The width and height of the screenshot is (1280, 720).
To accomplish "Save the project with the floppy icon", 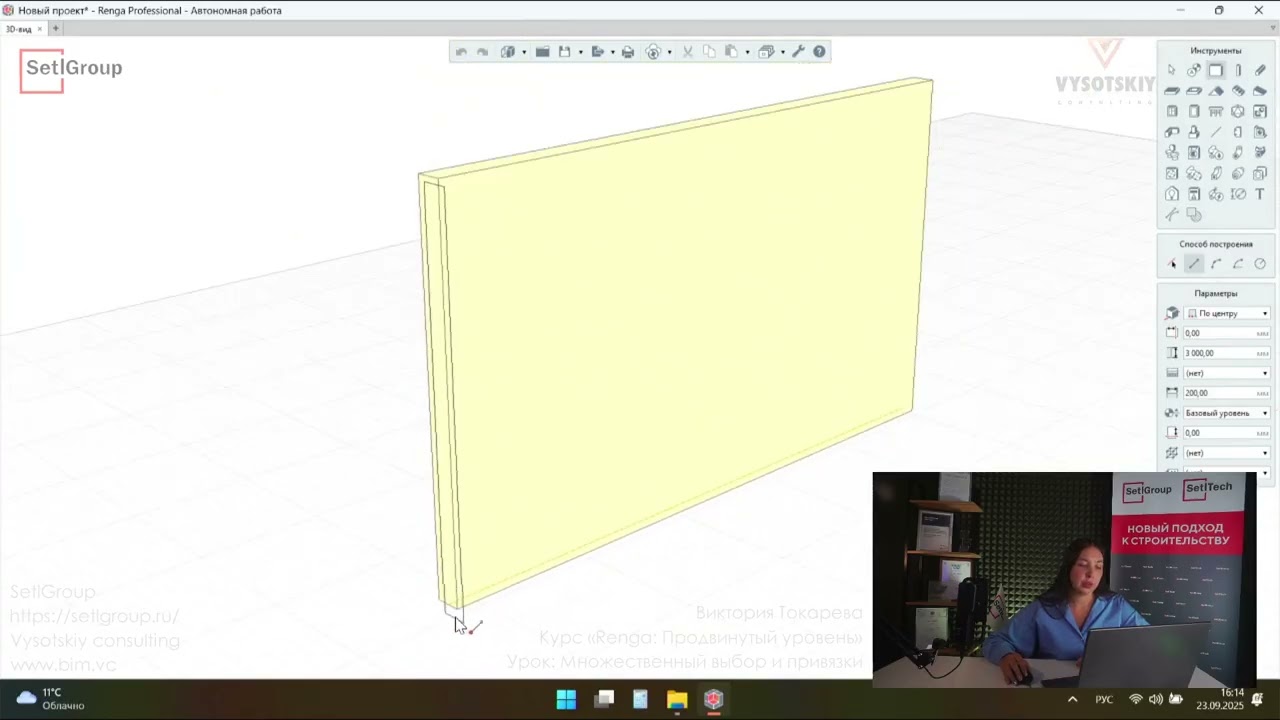I will [x=565, y=52].
